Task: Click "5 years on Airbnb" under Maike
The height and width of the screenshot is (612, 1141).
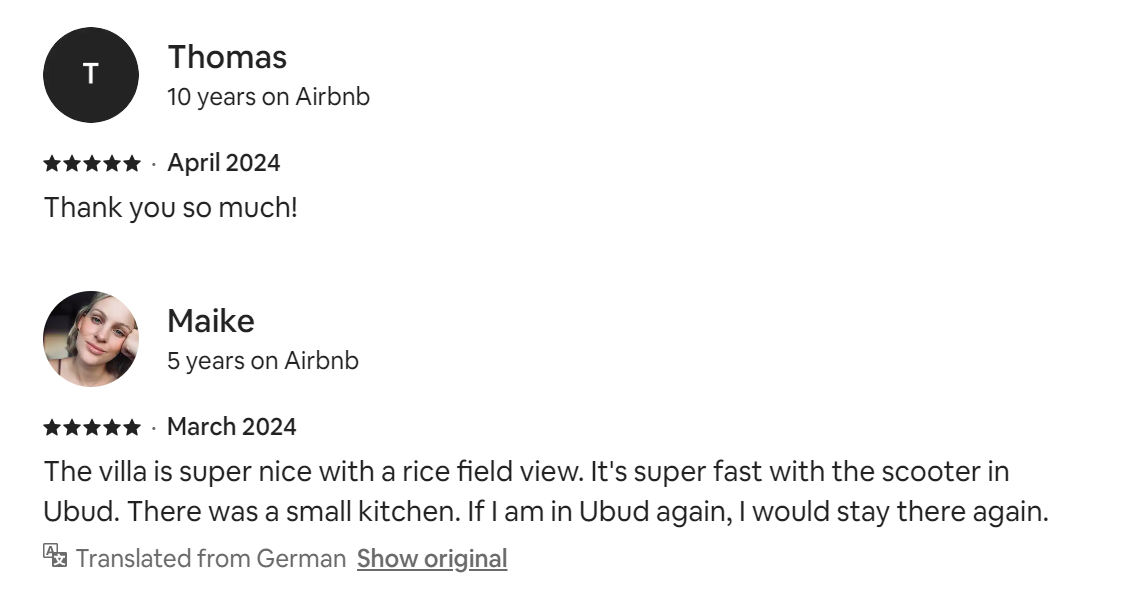Action: tap(262, 361)
